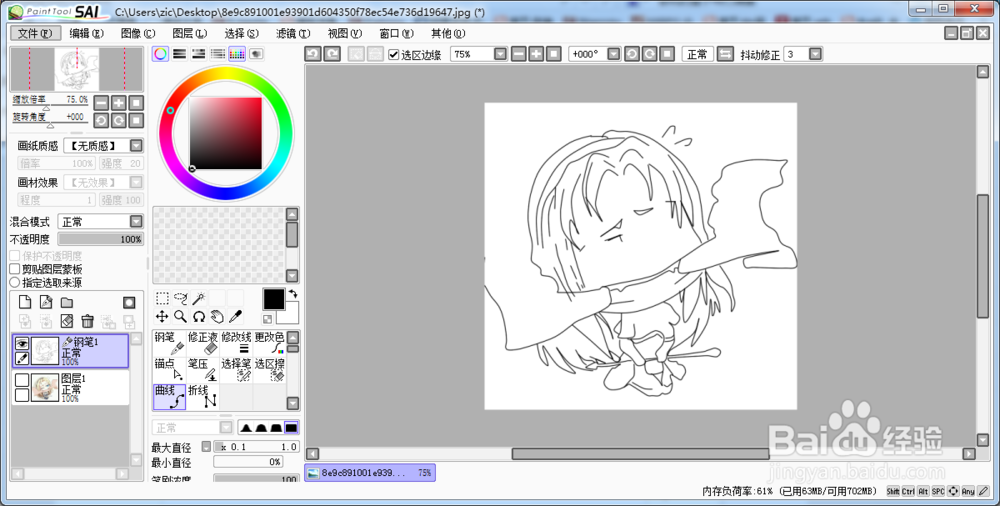Open the 图层(L) menu
The image size is (1000, 506).
pyautogui.click(x=189, y=33)
